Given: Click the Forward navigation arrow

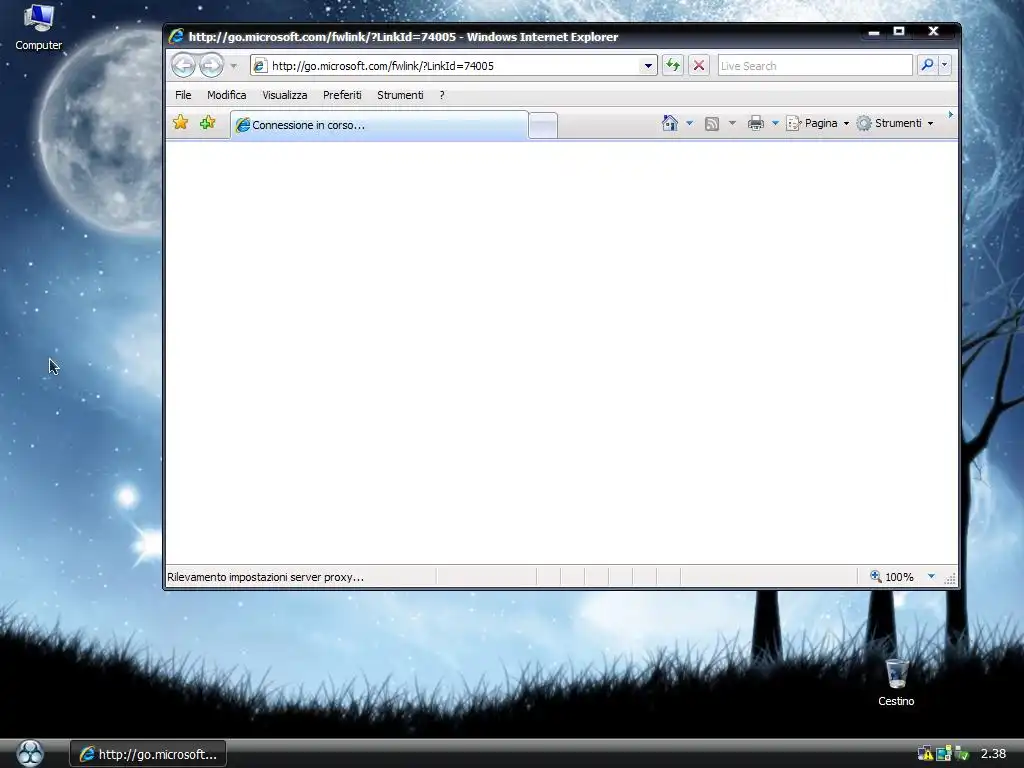Looking at the screenshot, I should pos(211,65).
